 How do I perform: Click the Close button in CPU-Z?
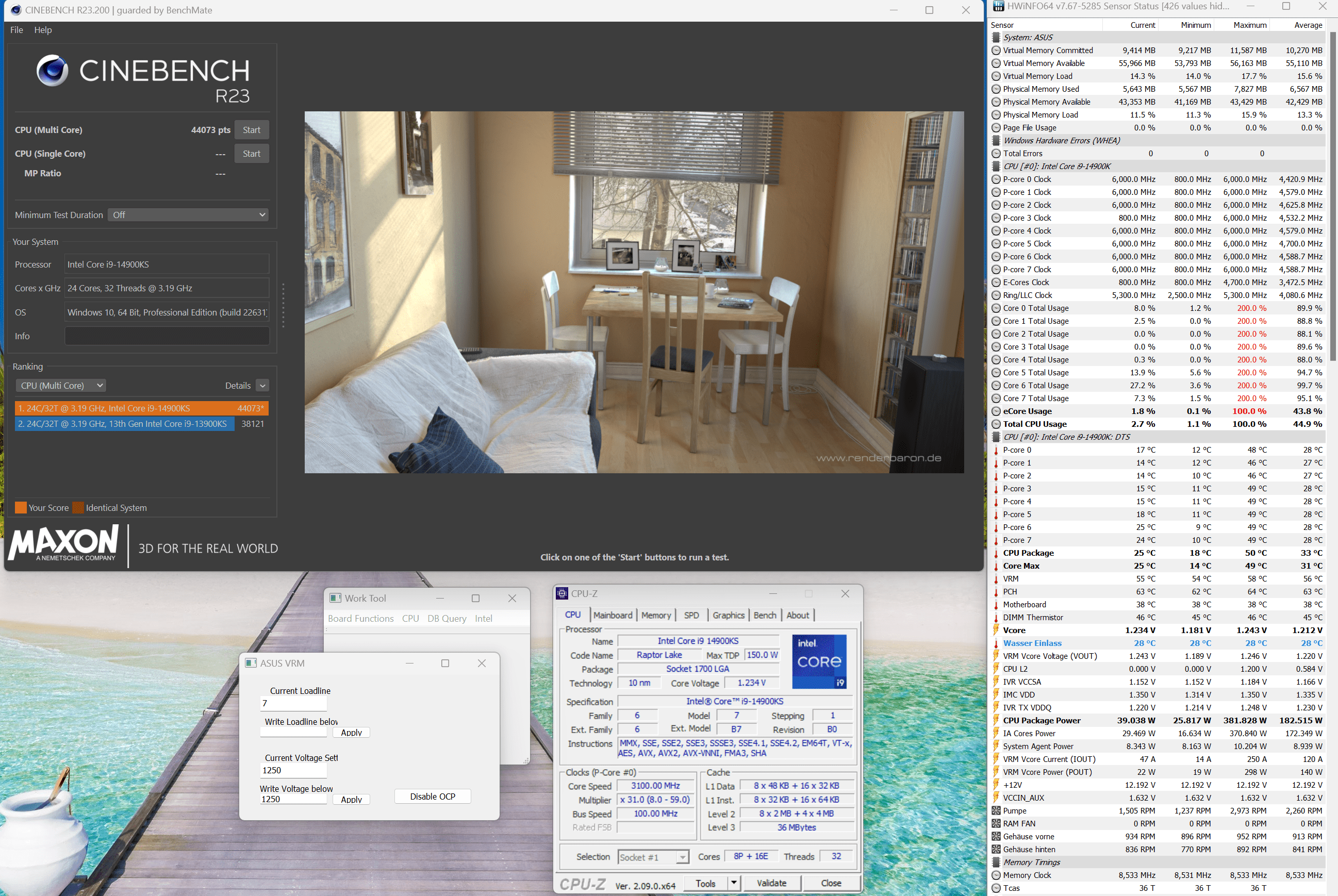(831, 883)
